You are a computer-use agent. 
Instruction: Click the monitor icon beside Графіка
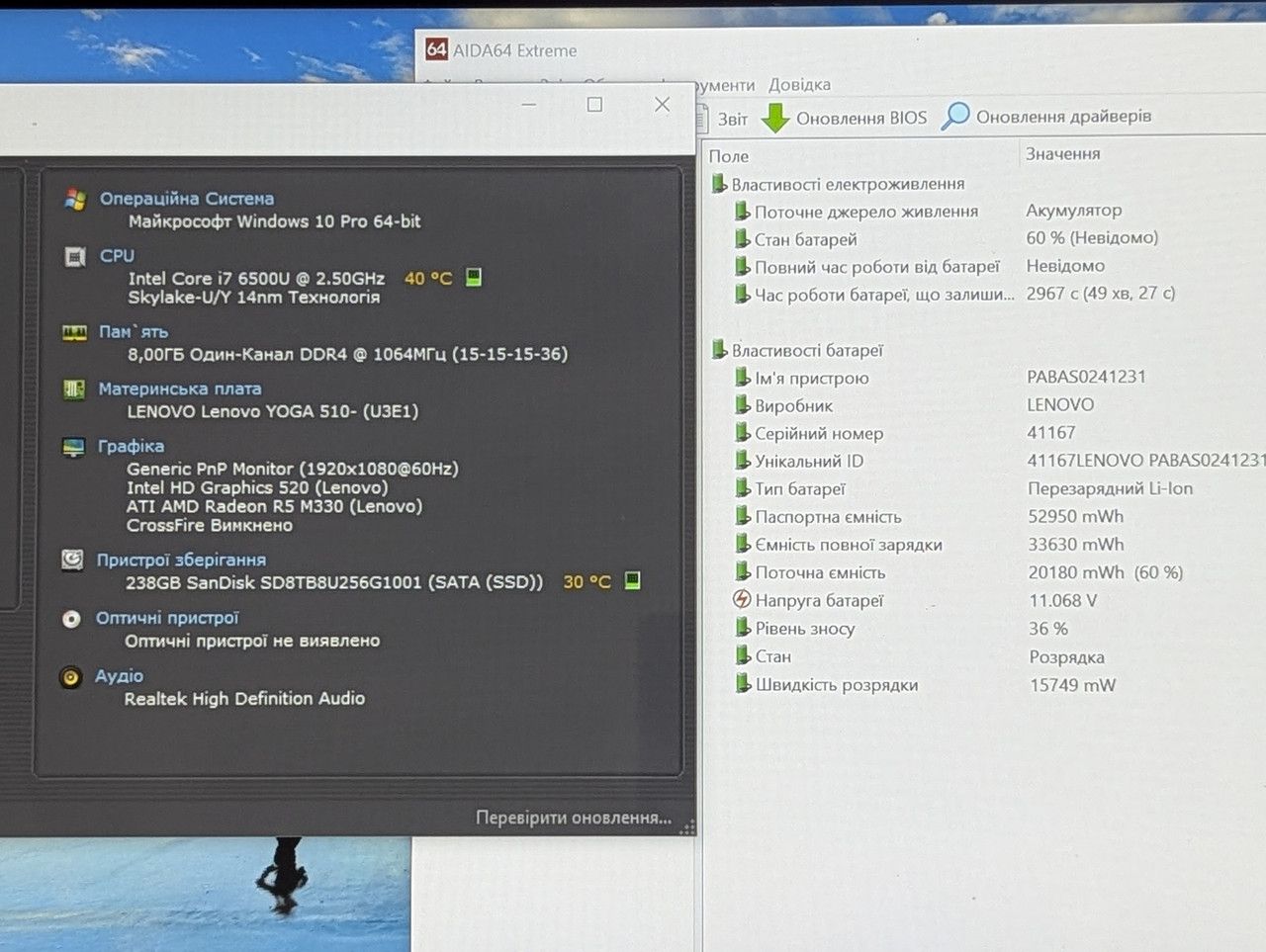(x=74, y=447)
